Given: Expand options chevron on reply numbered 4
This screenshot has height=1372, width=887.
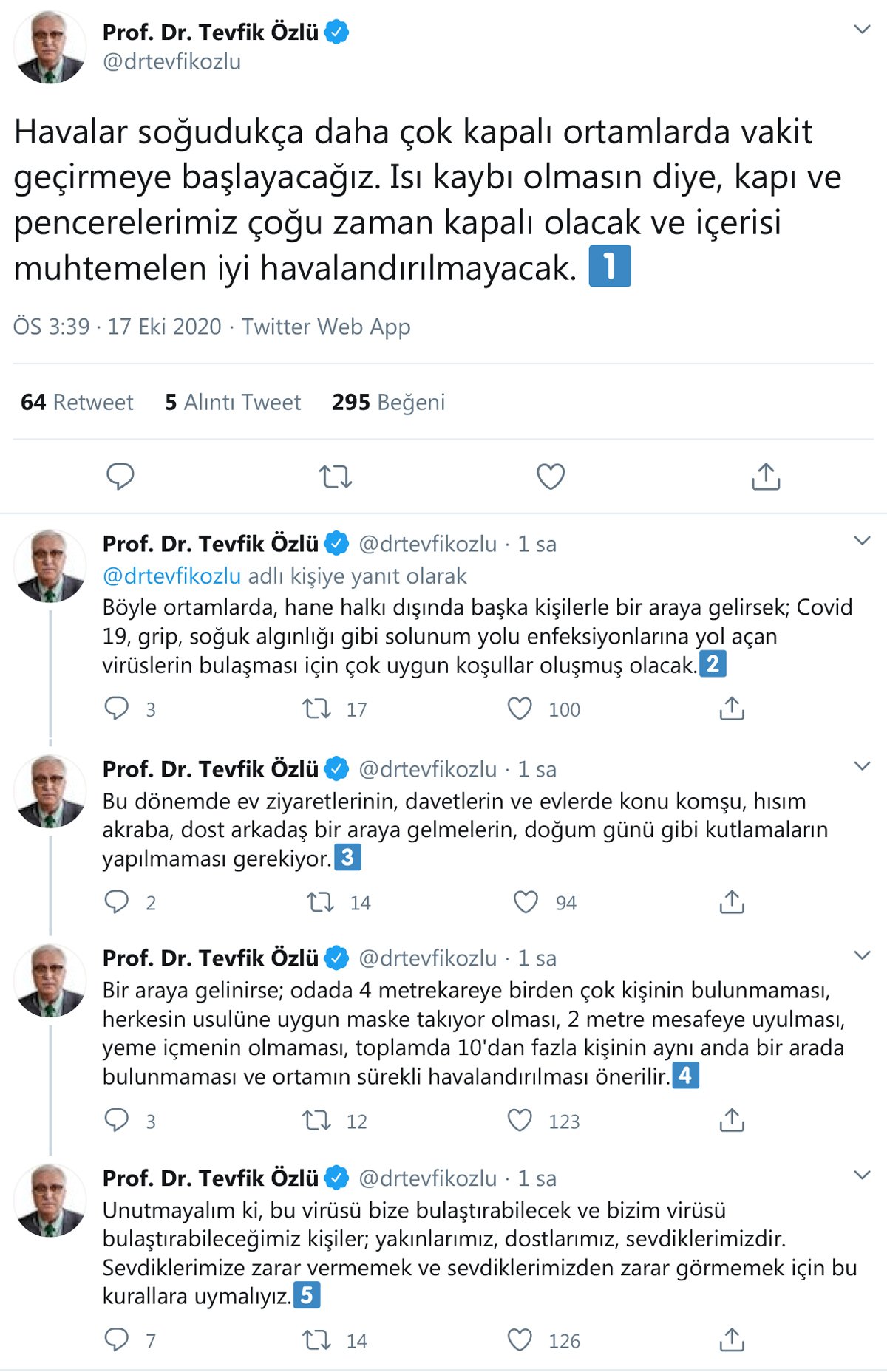Looking at the screenshot, I should pos(862,956).
